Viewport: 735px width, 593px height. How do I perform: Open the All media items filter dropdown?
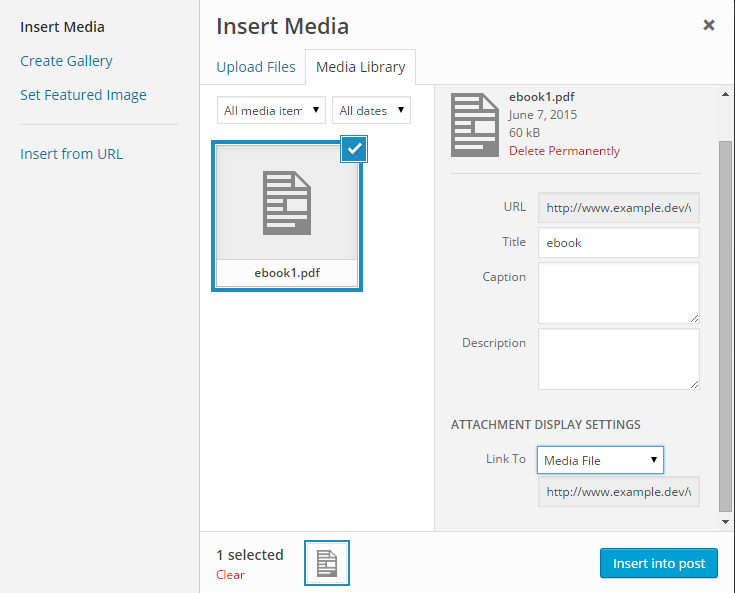click(x=271, y=111)
